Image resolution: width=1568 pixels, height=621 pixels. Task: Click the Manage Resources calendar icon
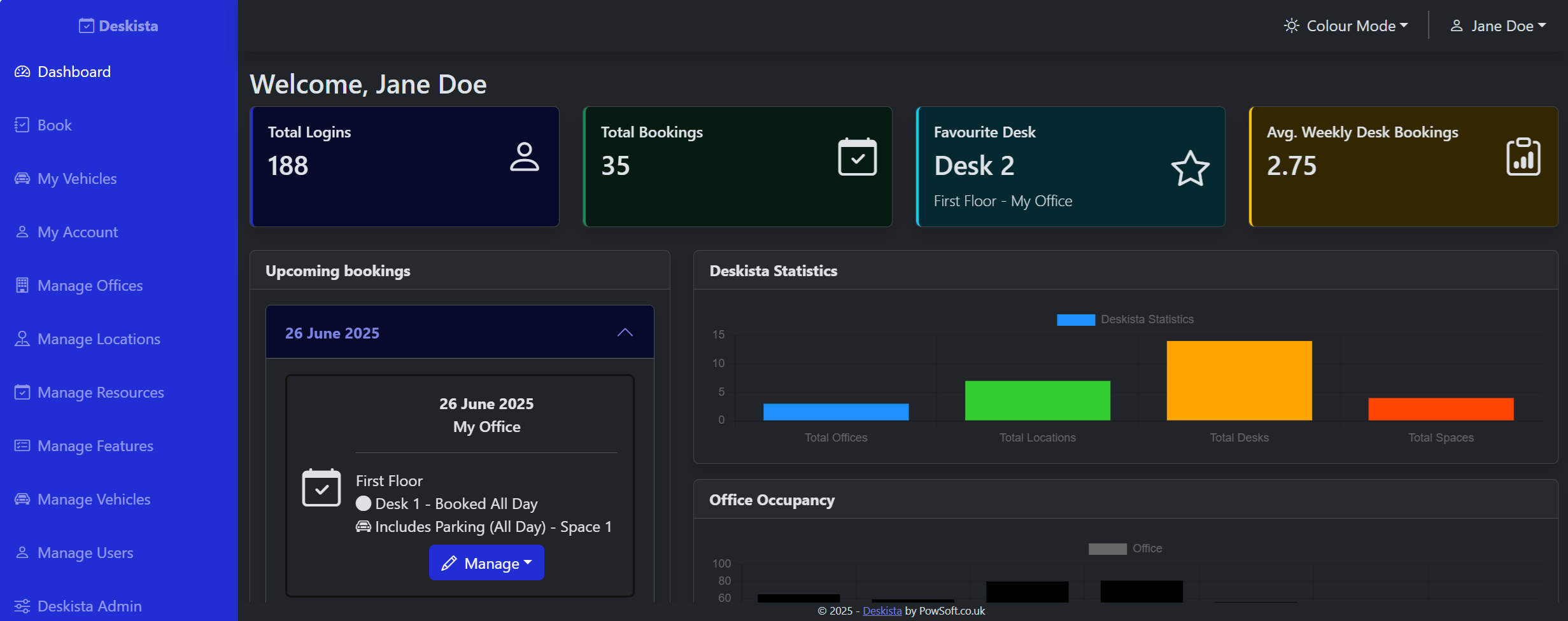(x=22, y=393)
